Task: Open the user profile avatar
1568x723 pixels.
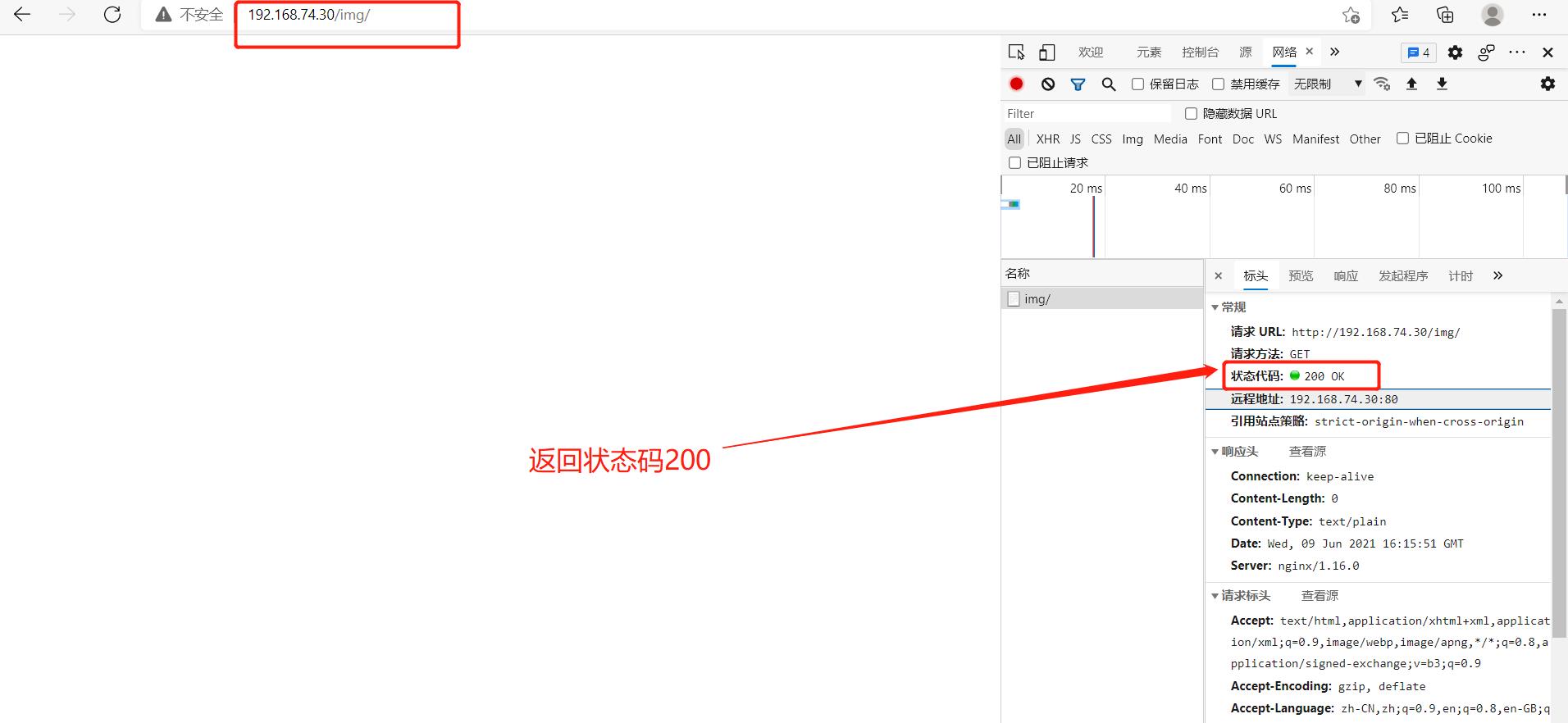Action: (1493, 15)
